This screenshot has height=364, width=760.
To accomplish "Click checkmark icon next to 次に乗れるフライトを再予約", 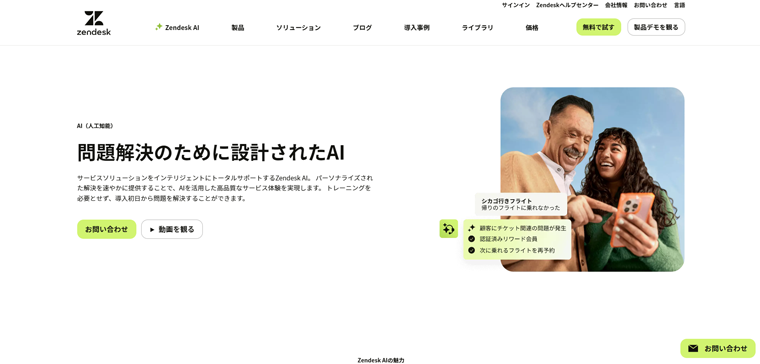I will 472,251.
